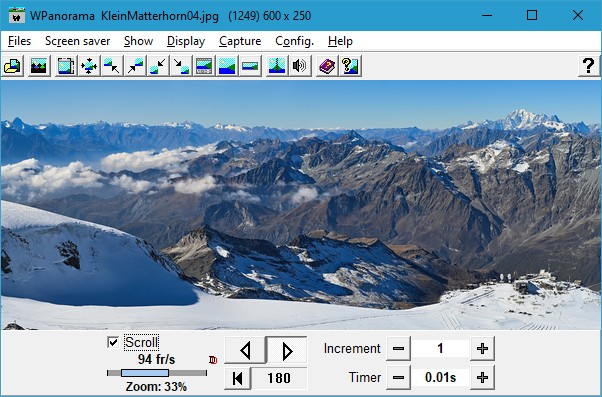Open a panorama file with the folder icon

tap(13, 66)
